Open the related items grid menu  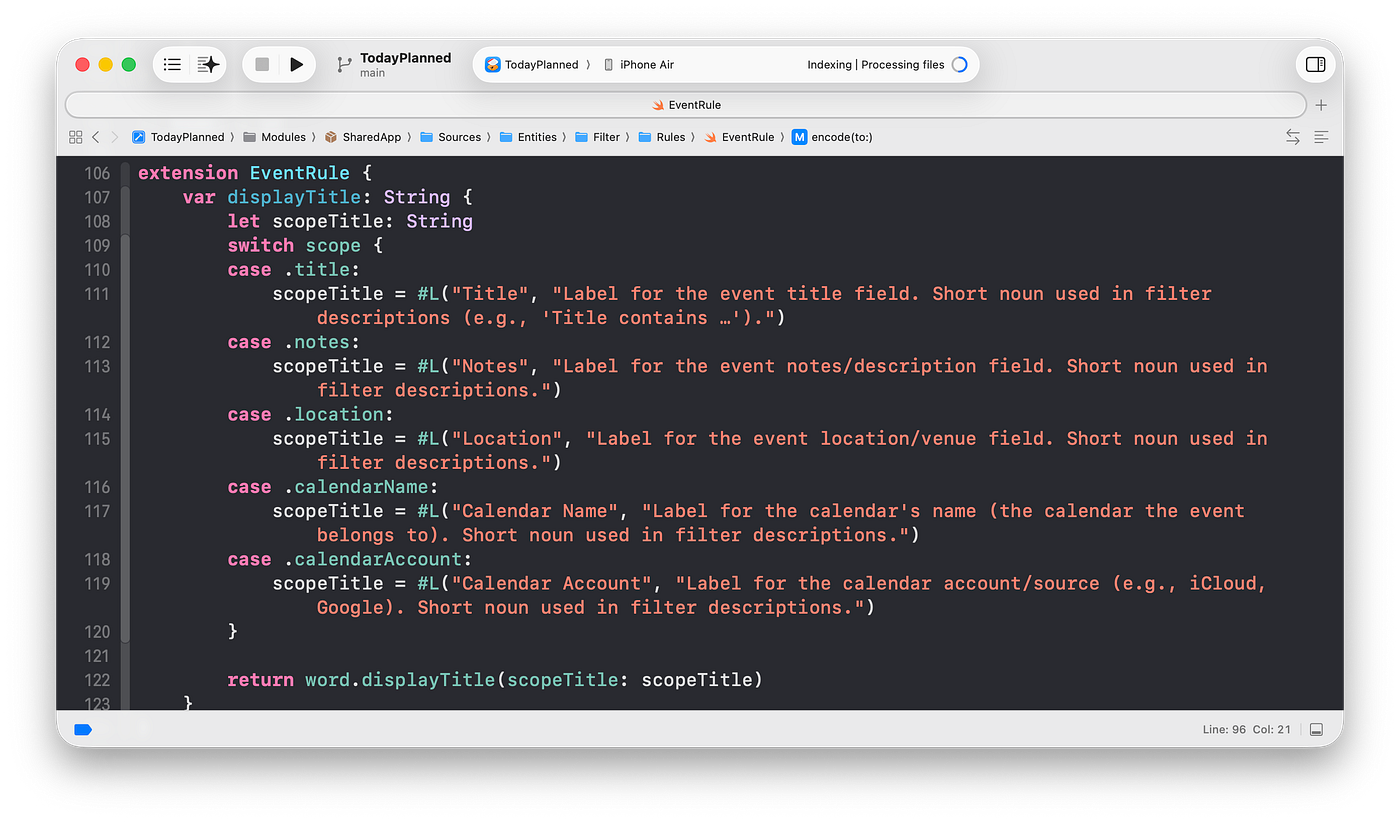(x=76, y=137)
